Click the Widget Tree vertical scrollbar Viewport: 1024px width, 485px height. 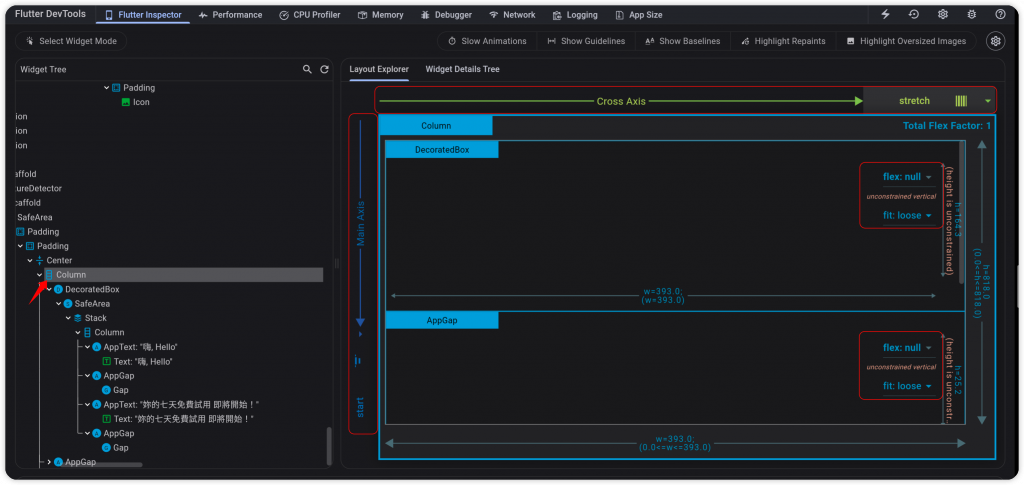click(x=328, y=446)
